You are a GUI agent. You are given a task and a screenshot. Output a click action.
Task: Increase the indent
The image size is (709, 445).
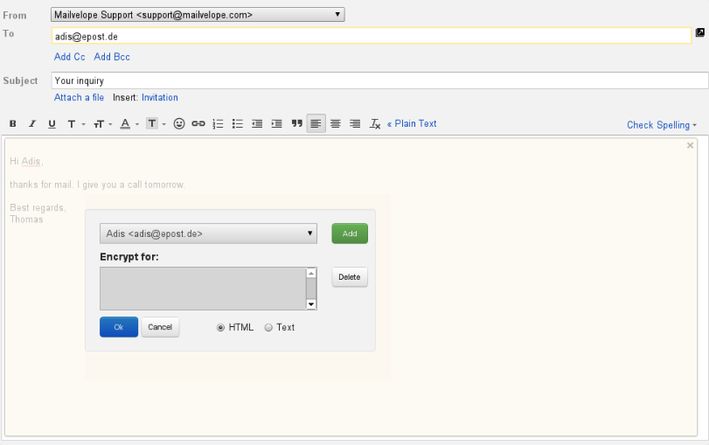coord(277,123)
